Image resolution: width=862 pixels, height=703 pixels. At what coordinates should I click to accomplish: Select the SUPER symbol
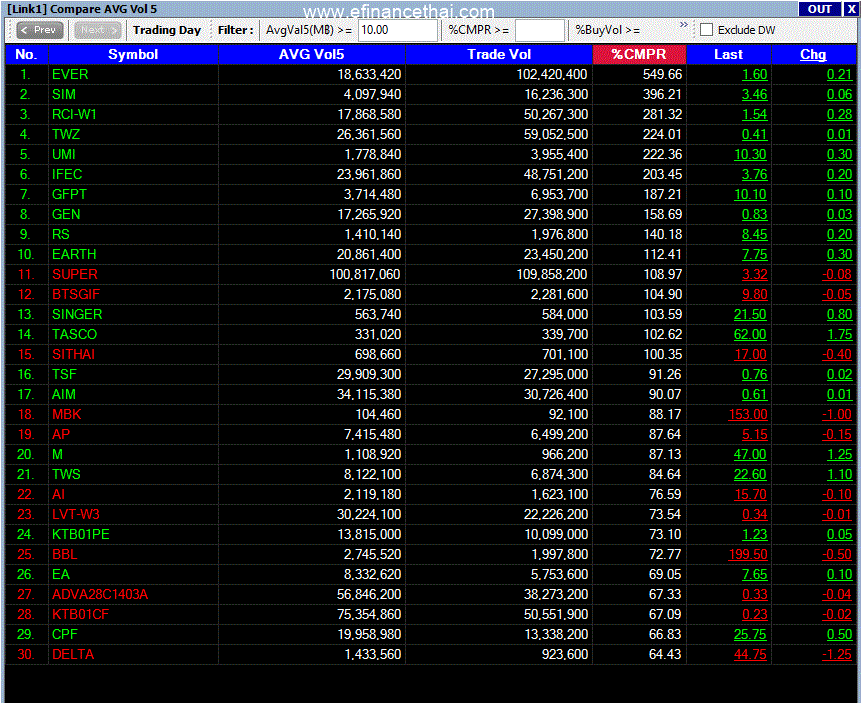pyautogui.click(x=75, y=274)
